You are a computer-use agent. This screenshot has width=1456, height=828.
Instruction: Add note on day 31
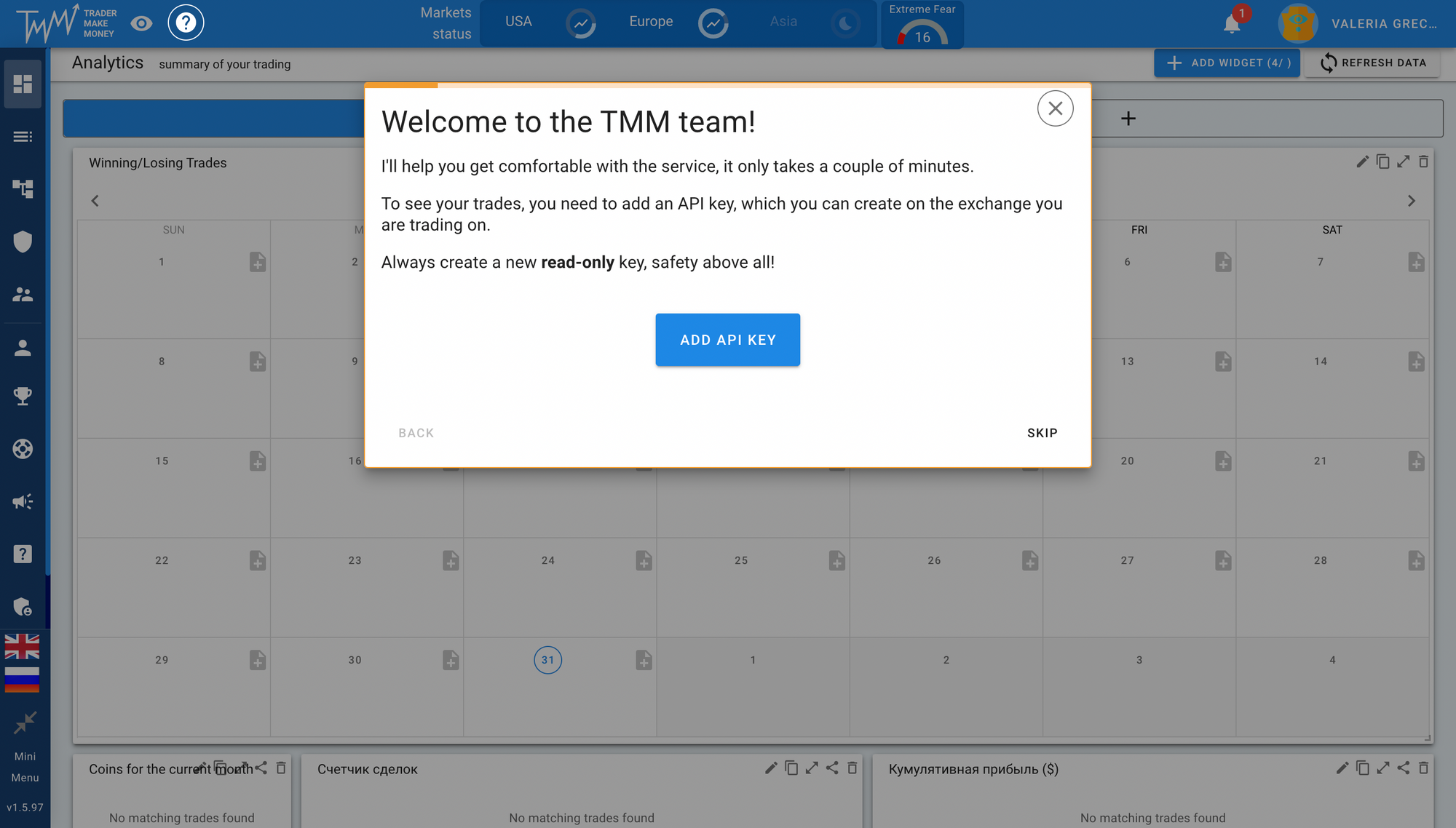(644, 661)
